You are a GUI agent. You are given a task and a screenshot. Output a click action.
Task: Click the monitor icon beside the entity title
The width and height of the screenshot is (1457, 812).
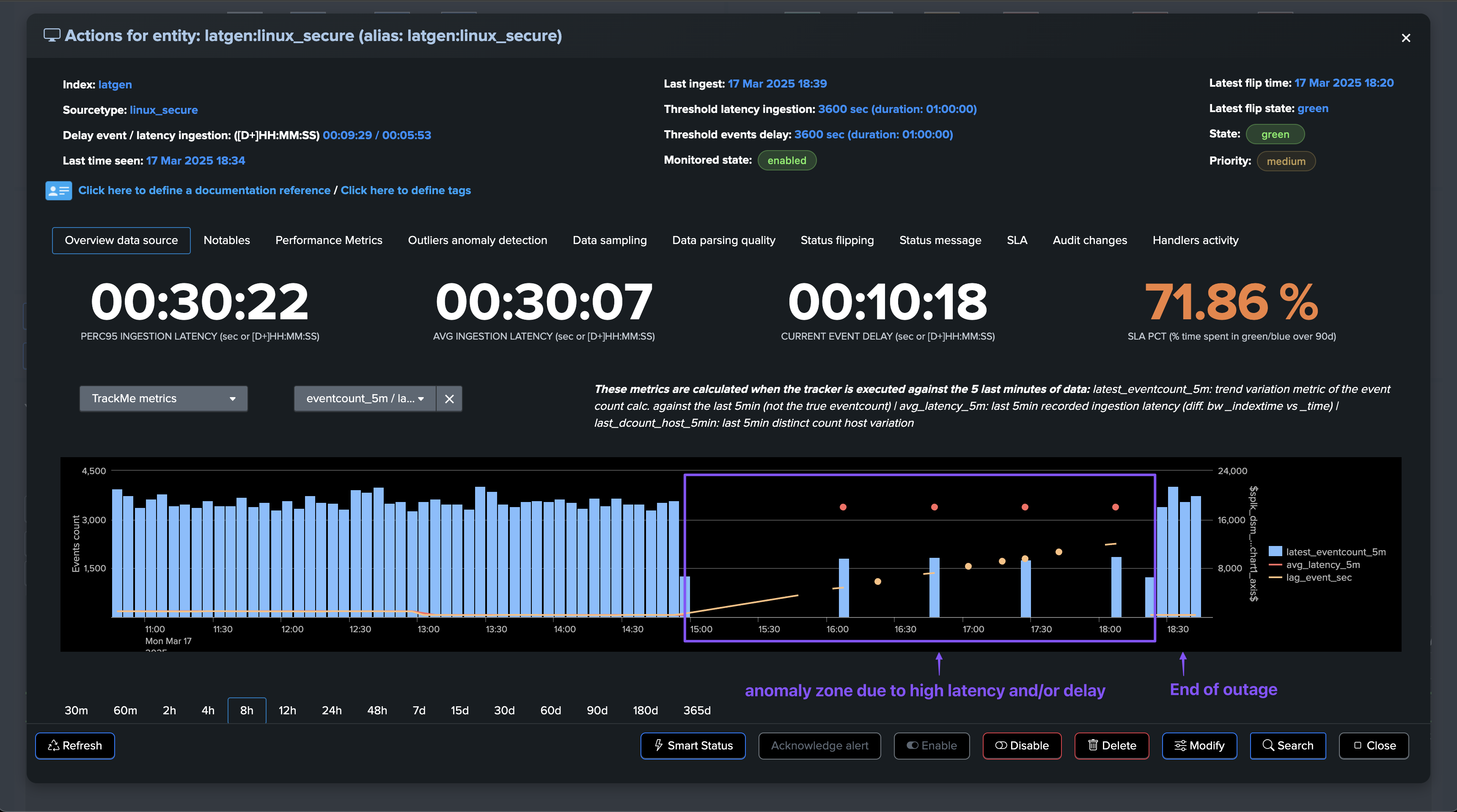(x=52, y=36)
